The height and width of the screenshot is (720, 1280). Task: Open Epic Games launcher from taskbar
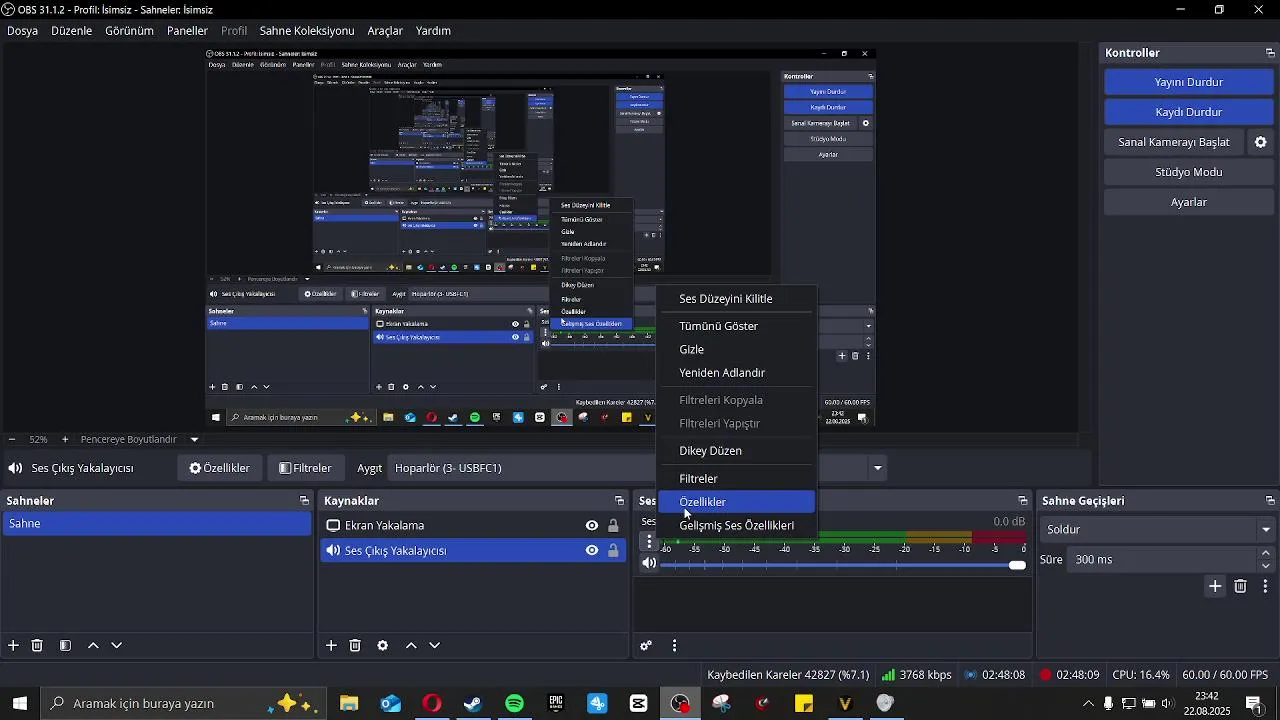[x=556, y=704]
